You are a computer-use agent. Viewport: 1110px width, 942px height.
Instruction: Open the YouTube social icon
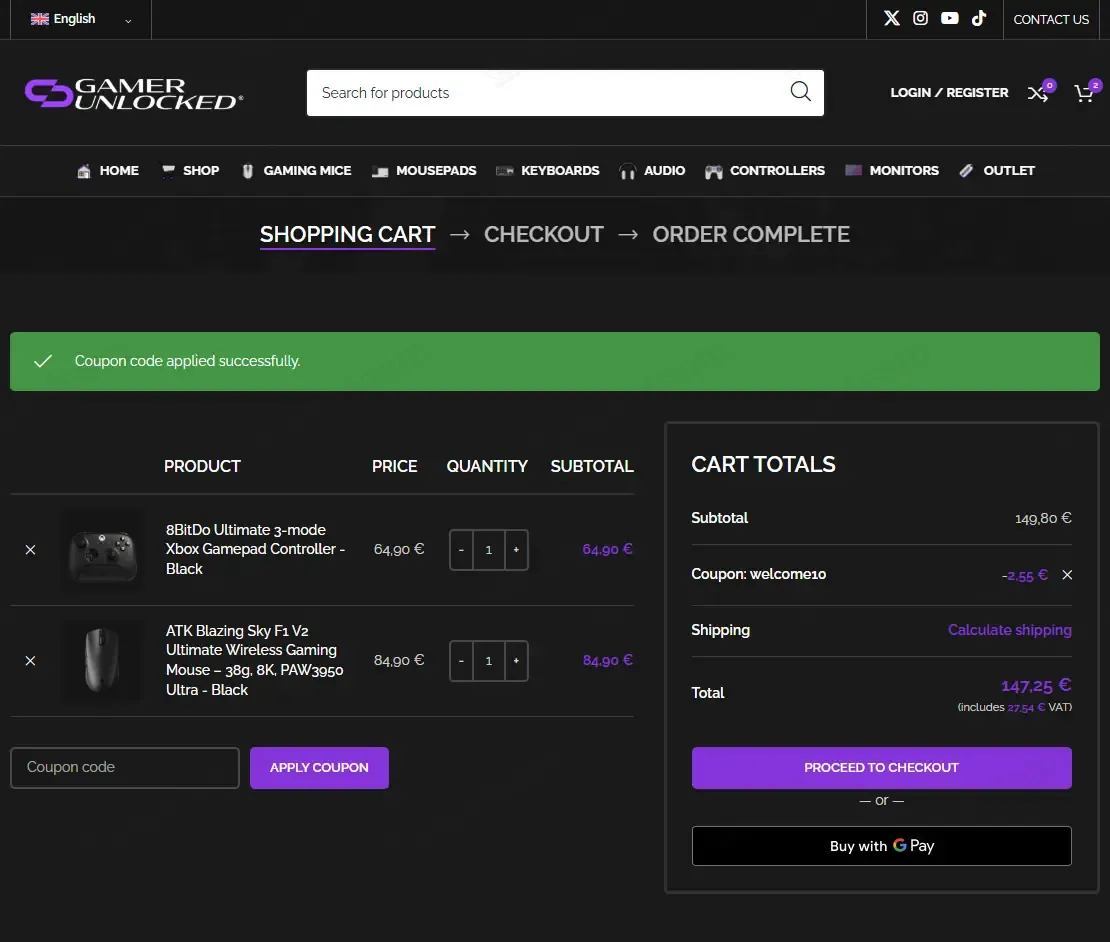(x=949, y=18)
